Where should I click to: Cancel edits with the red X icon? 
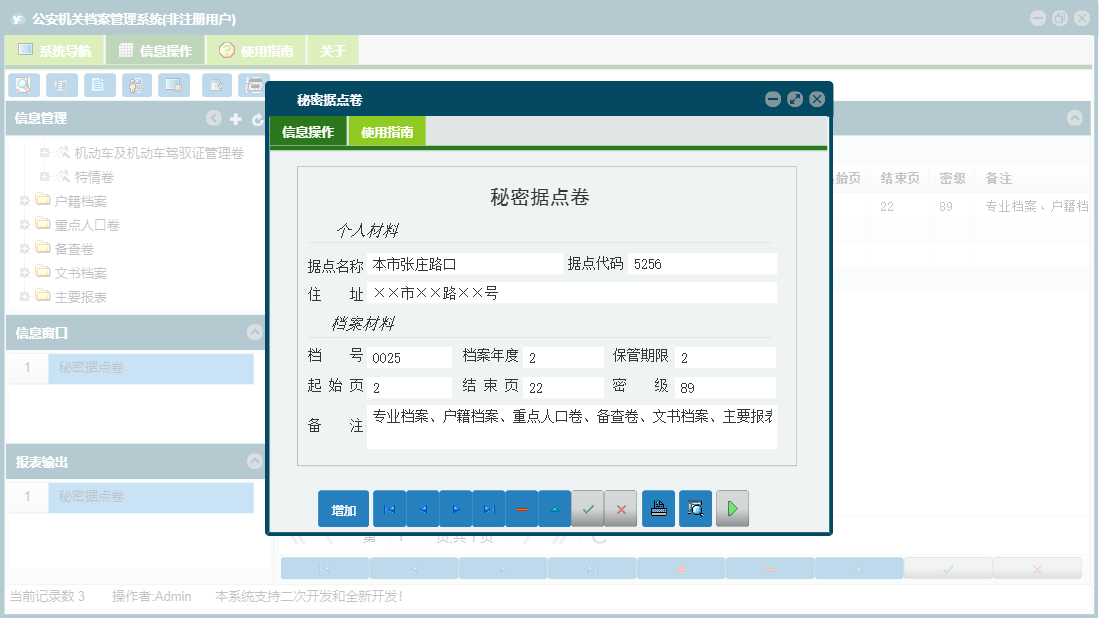coord(620,508)
